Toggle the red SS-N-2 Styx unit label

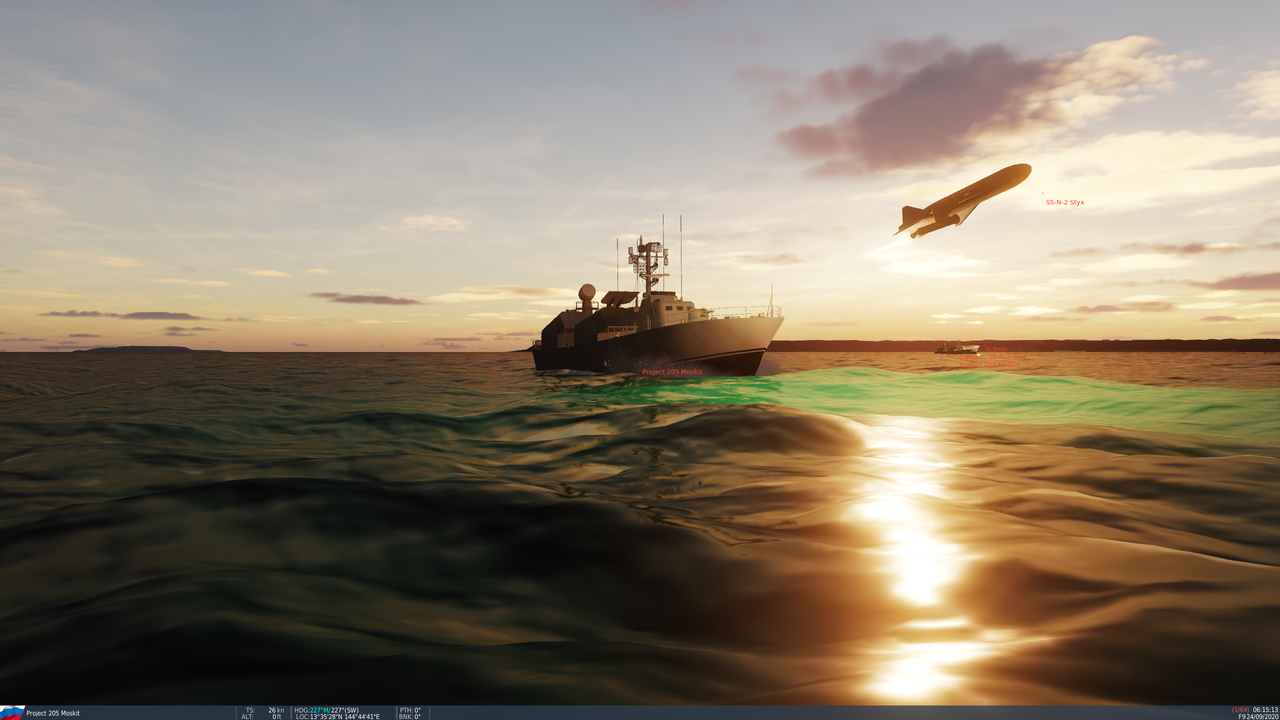pos(1063,201)
